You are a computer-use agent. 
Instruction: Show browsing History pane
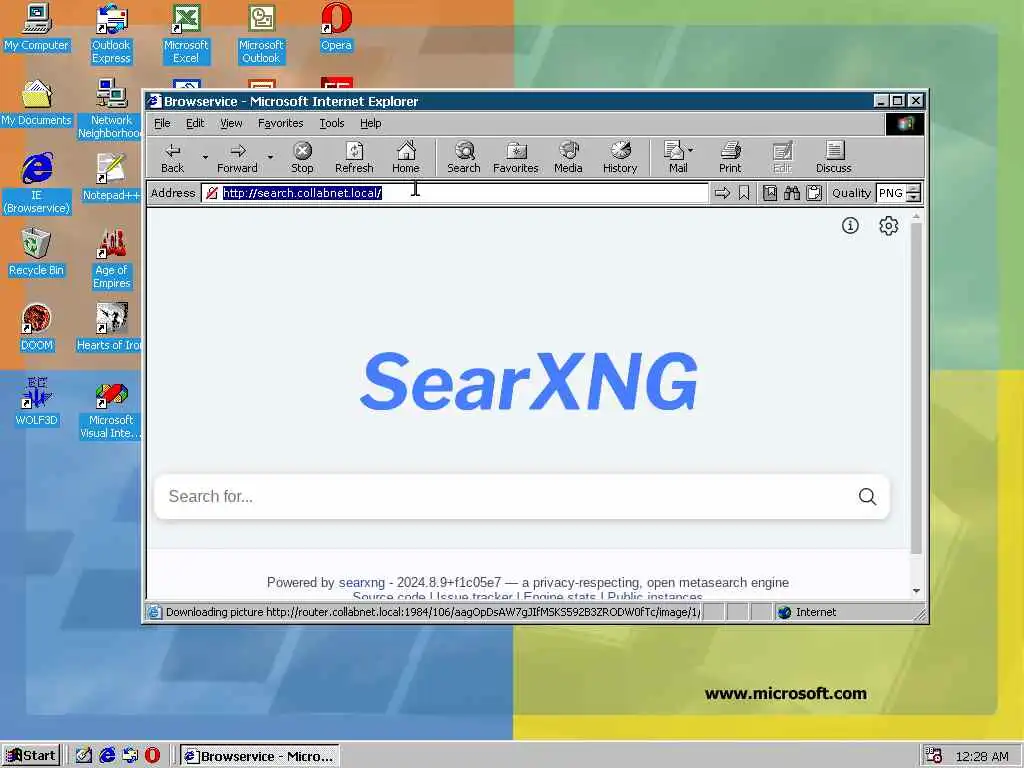click(620, 157)
